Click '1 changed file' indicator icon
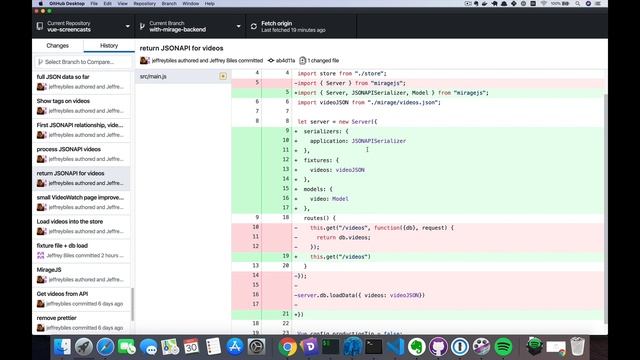 [x=302, y=60]
